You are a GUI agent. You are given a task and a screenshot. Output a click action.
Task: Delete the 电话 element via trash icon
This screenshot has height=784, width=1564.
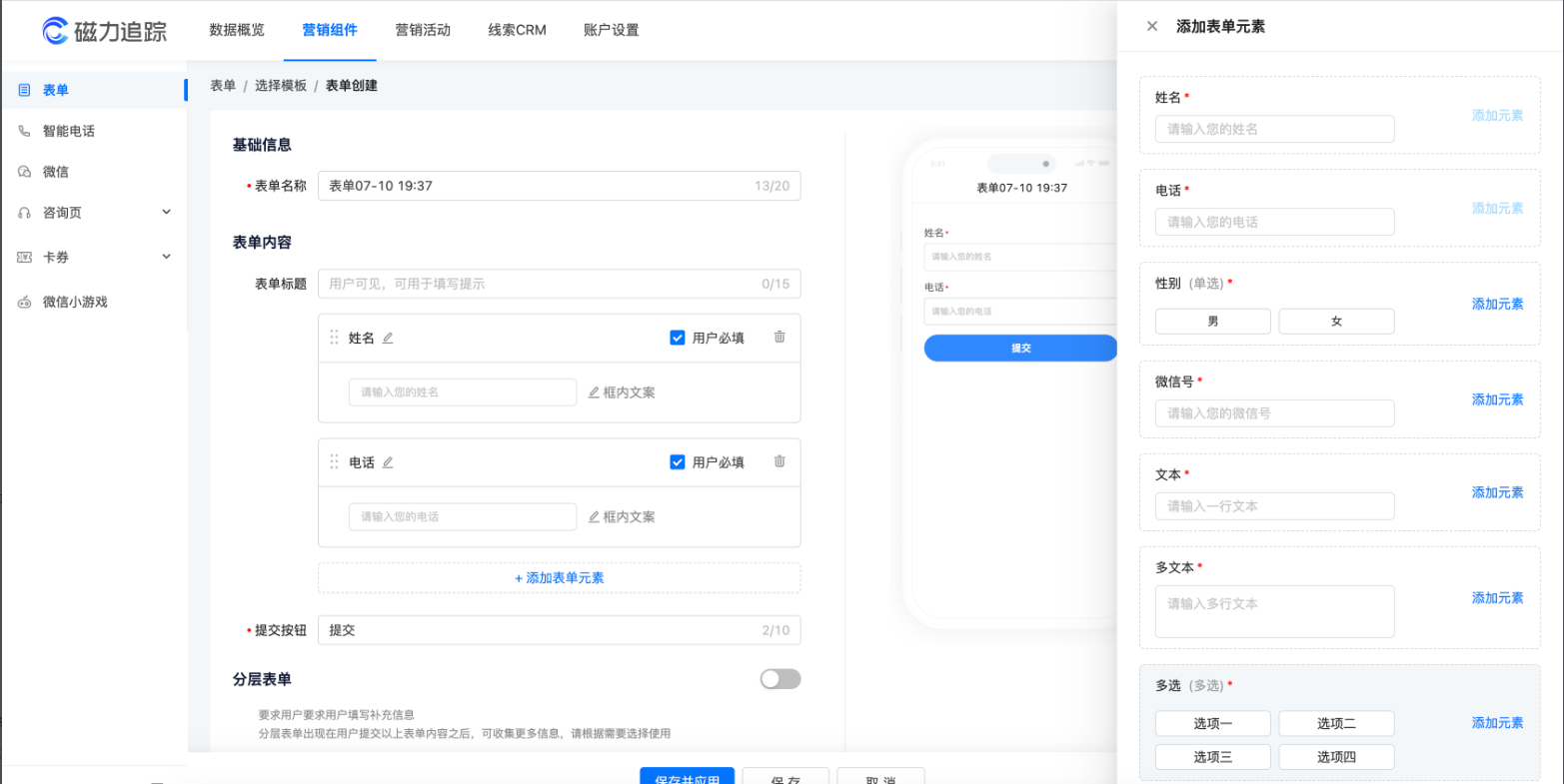click(x=780, y=461)
